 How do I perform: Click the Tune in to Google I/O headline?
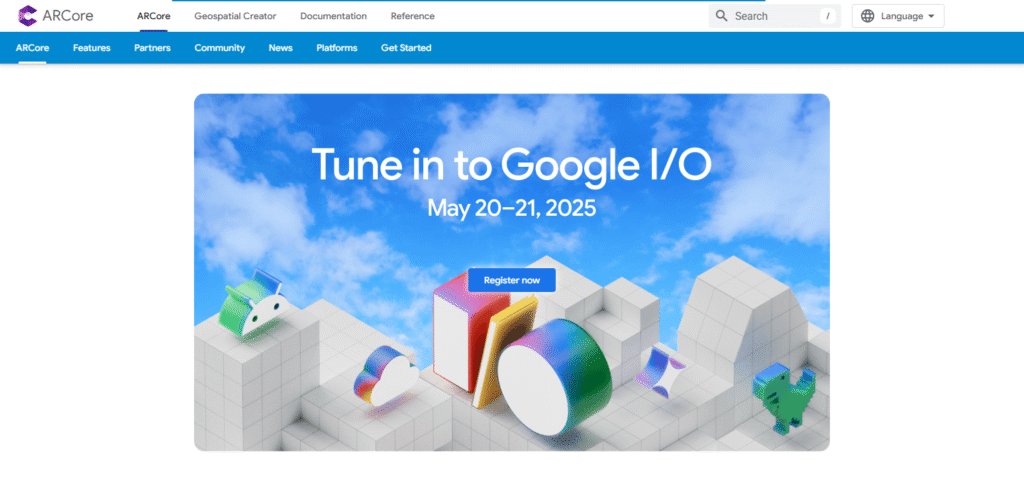(511, 165)
